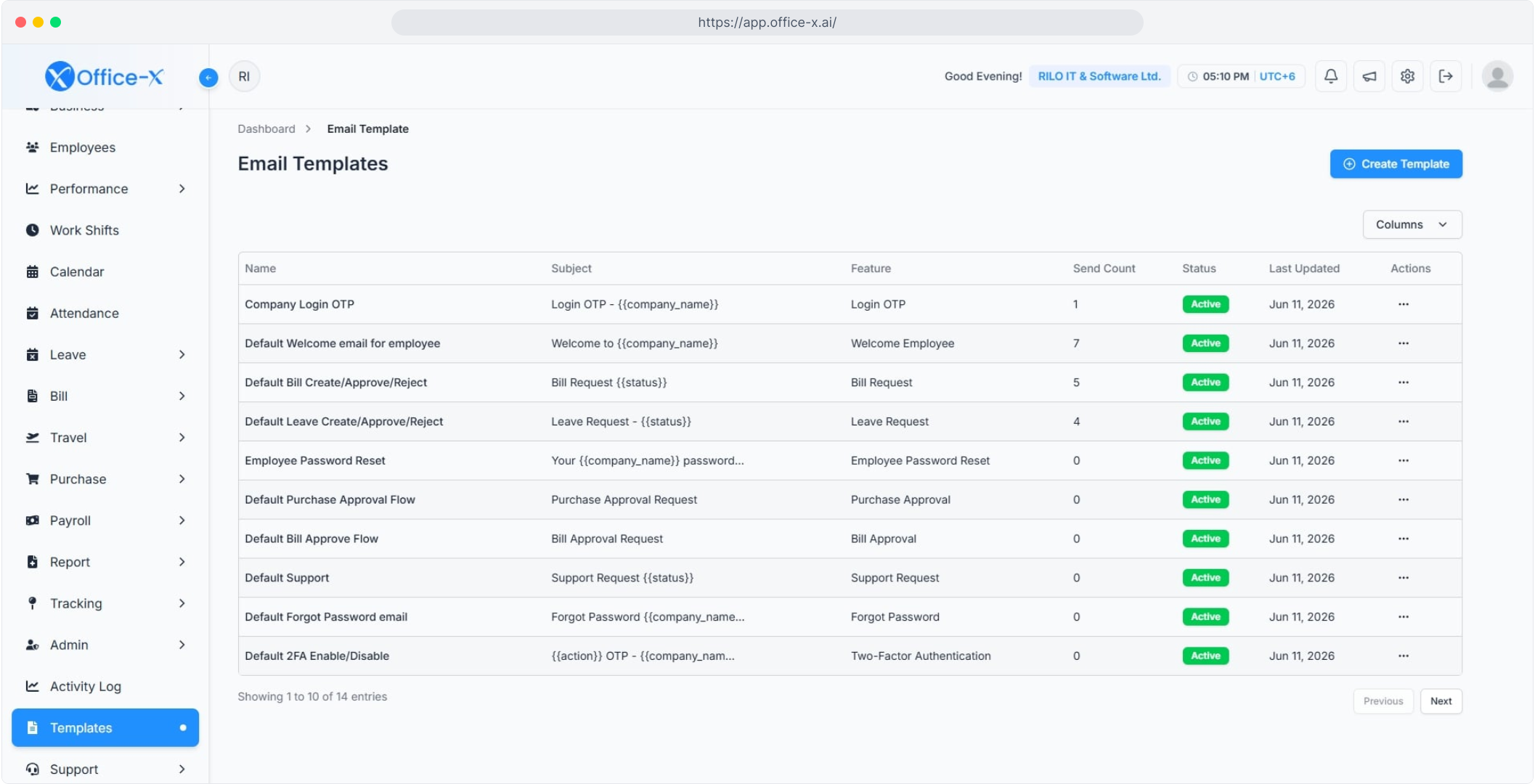Open actions menu for Default Bill Create/Approve/Reject
The height and width of the screenshot is (784, 1535).
coord(1403,383)
